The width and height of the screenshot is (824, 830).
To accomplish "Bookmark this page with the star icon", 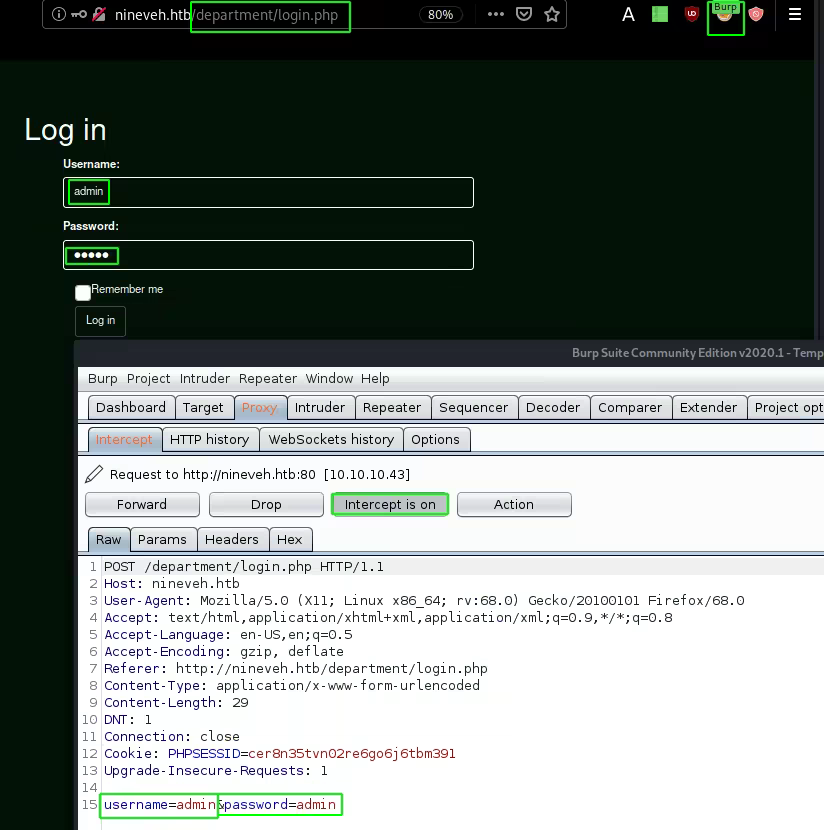I will tap(551, 15).
